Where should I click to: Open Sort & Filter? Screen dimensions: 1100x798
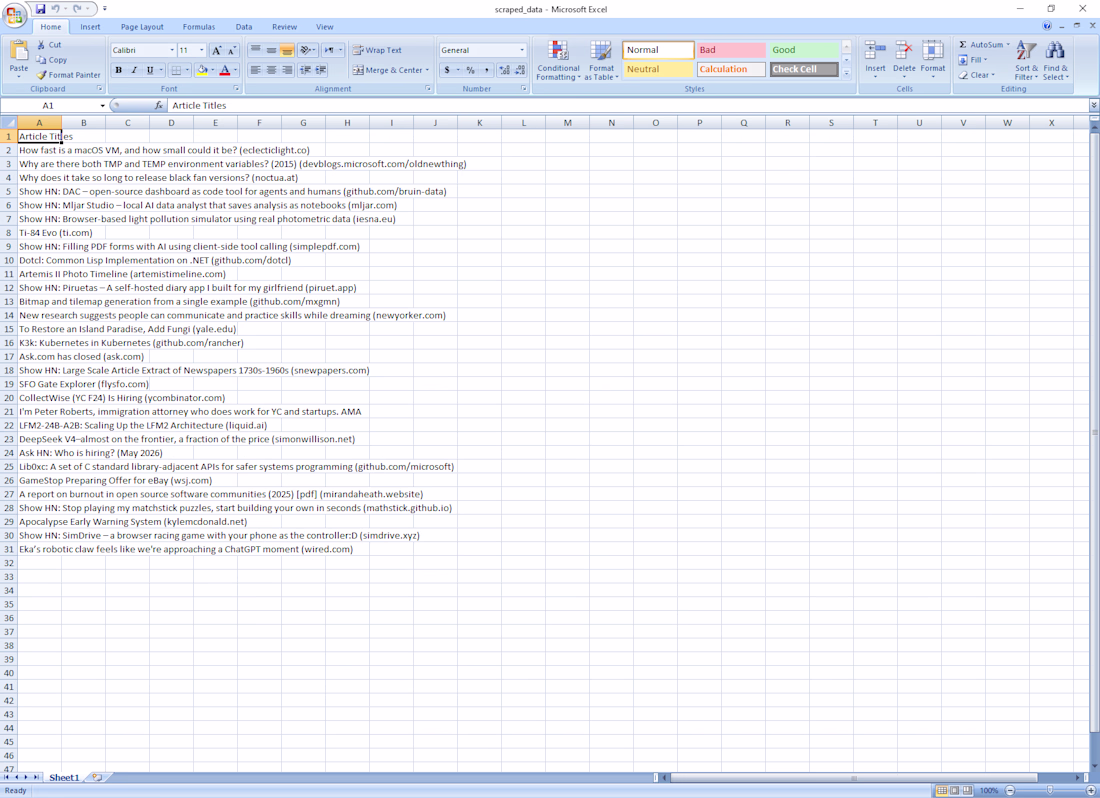1026,60
